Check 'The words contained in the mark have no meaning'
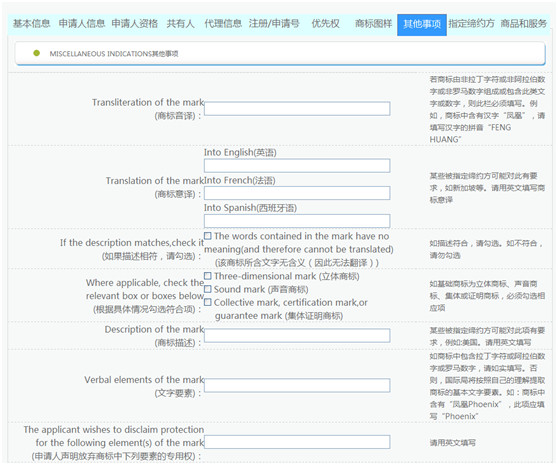This screenshot has height=465, width=558. coord(208,236)
